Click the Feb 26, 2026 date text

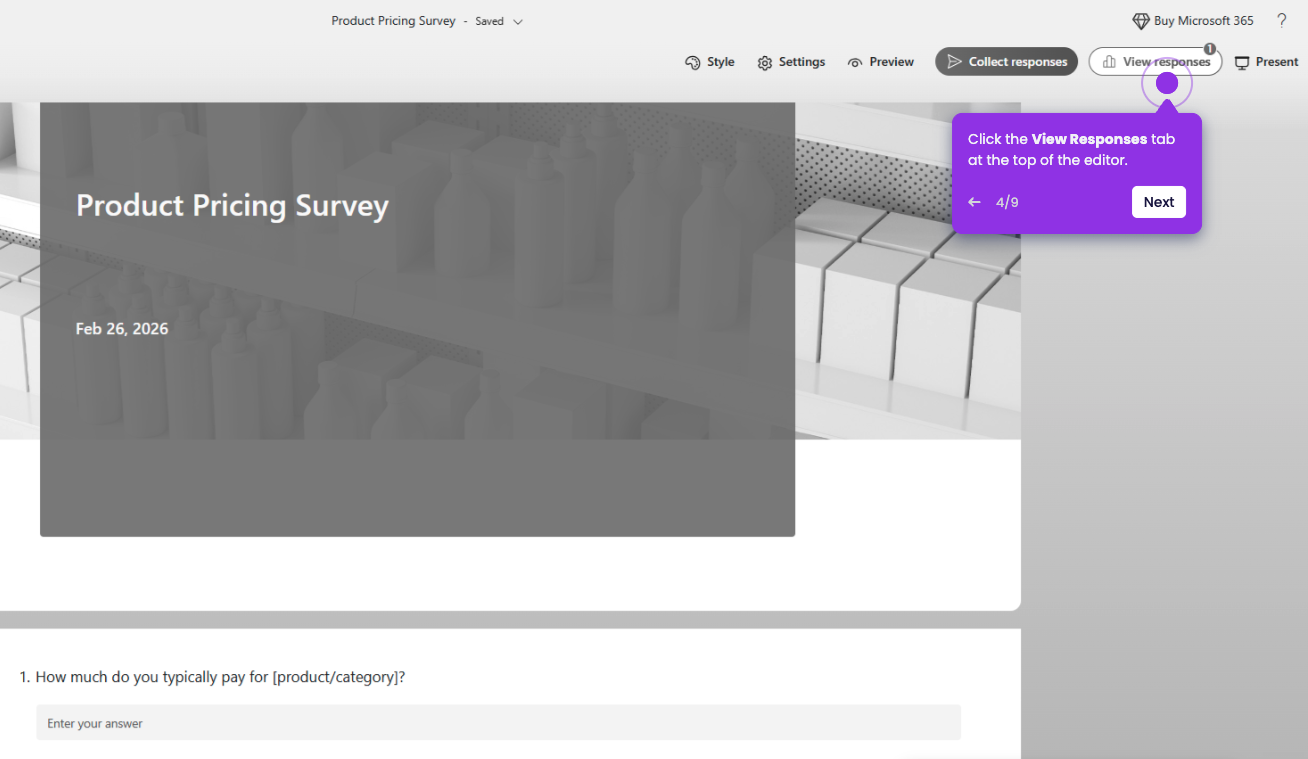pyautogui.click(x=122, y=329)
